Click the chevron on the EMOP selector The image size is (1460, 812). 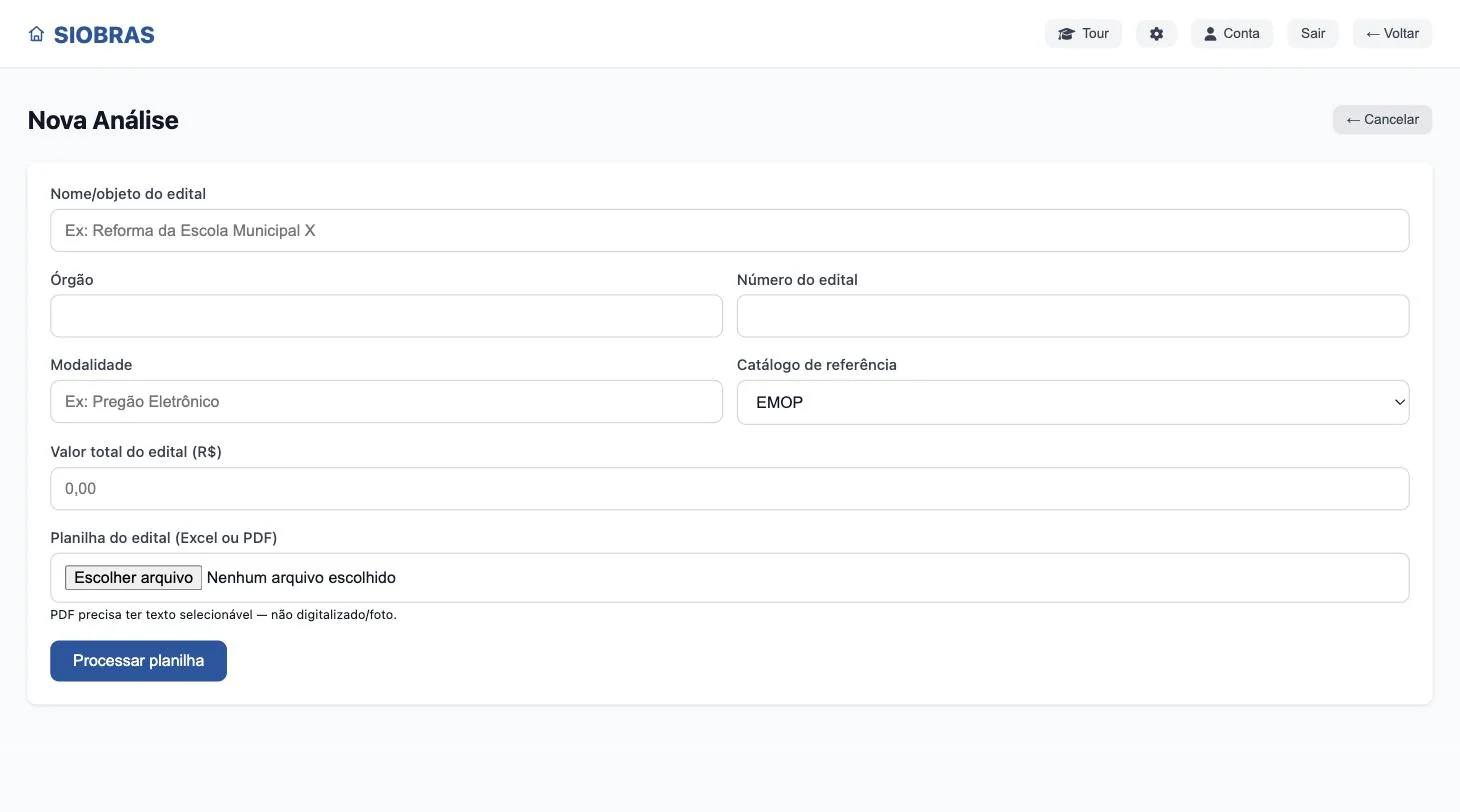click(x=1399, y=402)
